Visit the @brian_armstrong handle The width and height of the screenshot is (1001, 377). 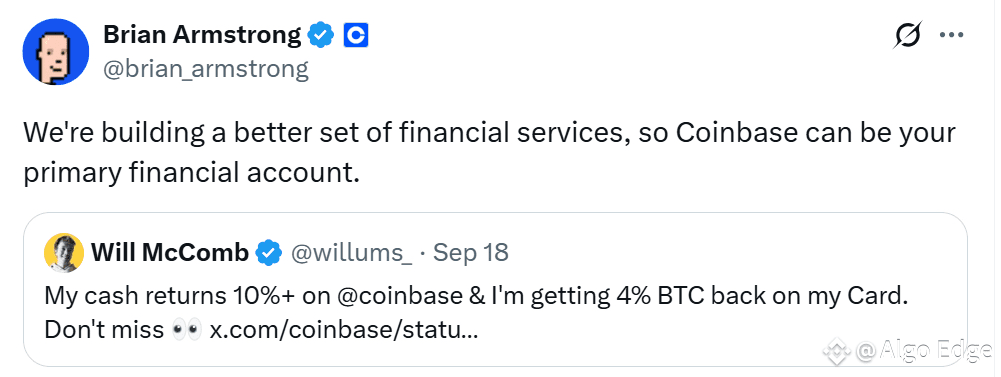(206, 68)
